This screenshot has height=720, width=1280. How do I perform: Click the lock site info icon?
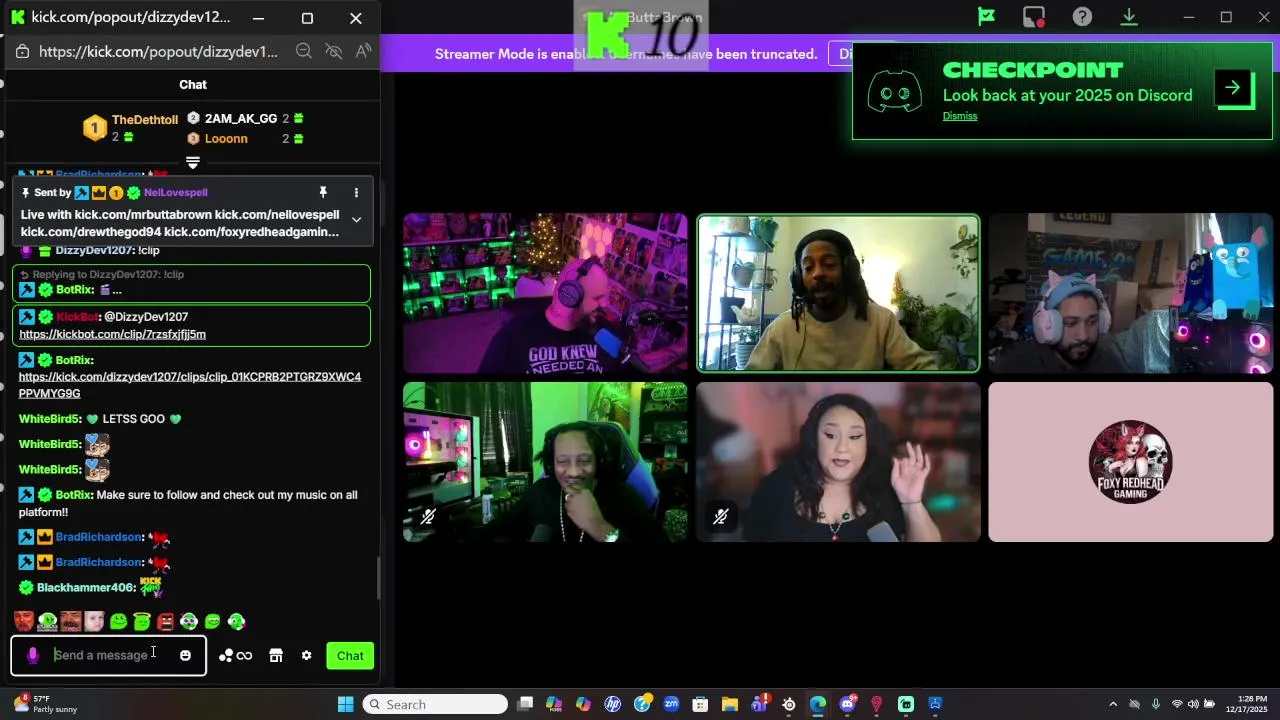click(x=21, y=51)
